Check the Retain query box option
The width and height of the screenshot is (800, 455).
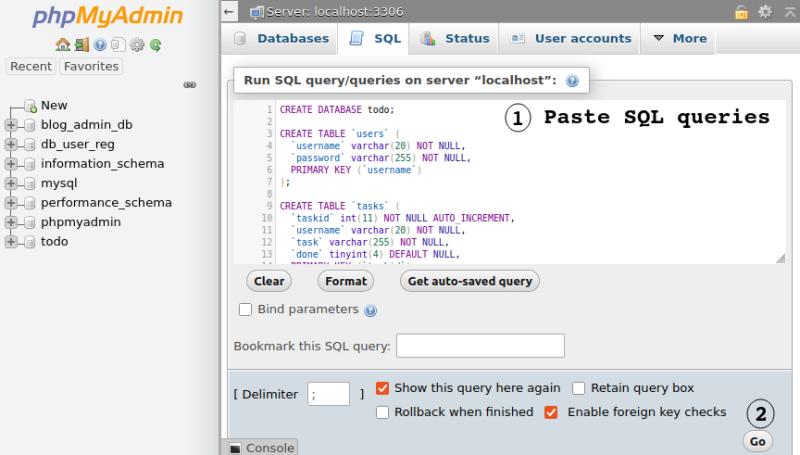click(x=579, y=388)
